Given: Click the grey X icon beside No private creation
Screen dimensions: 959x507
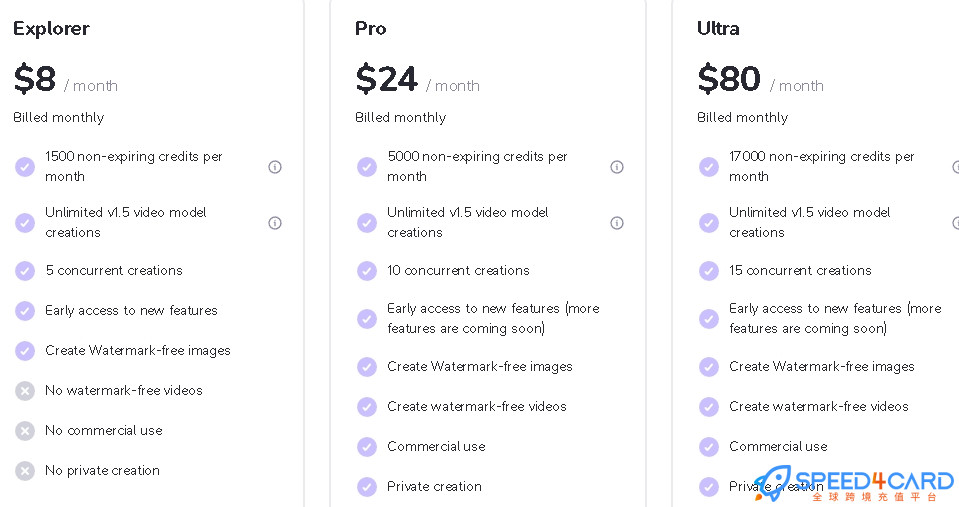Looking at the screenshot, I should [25, 471].
